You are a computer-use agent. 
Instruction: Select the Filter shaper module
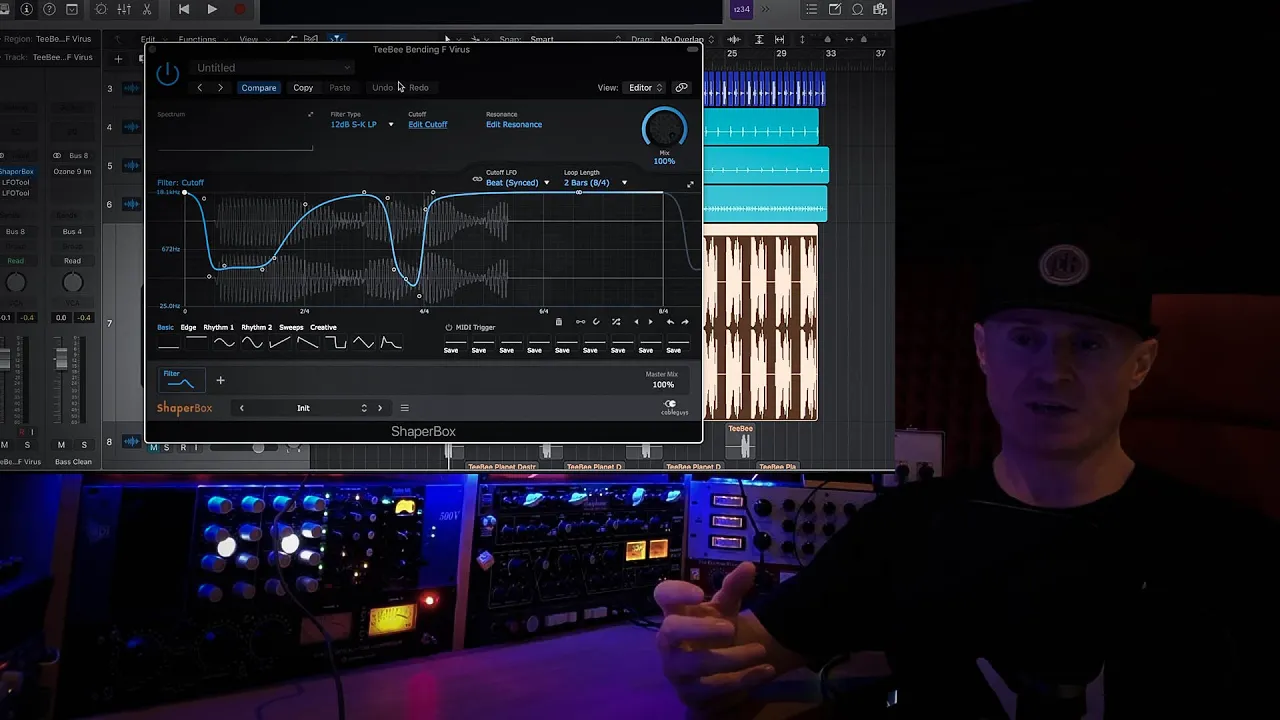click(x=181, y=380)
